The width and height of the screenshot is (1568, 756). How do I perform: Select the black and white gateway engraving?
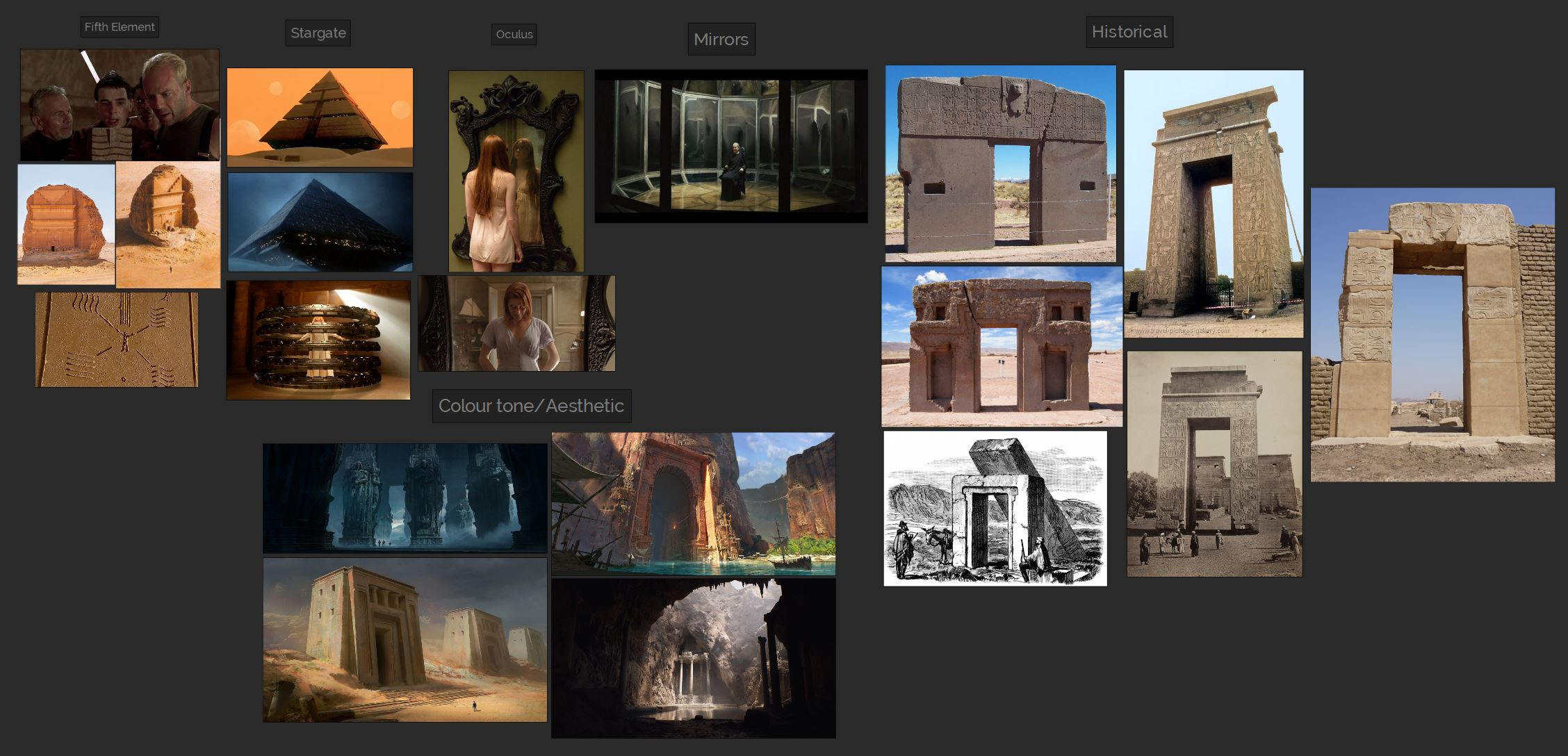point(995,509)
